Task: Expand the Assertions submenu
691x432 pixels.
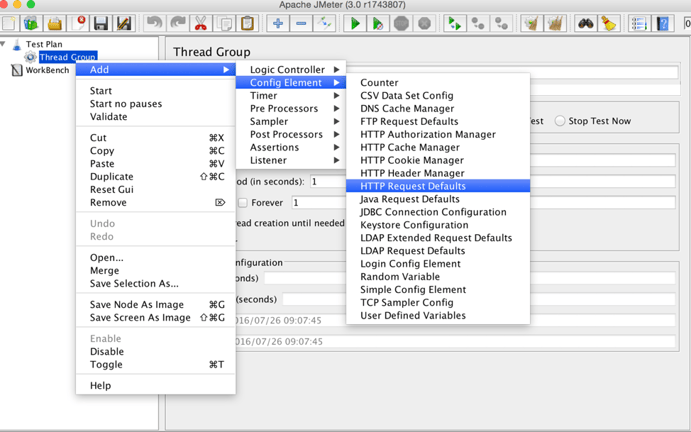Action: (291, 147)
